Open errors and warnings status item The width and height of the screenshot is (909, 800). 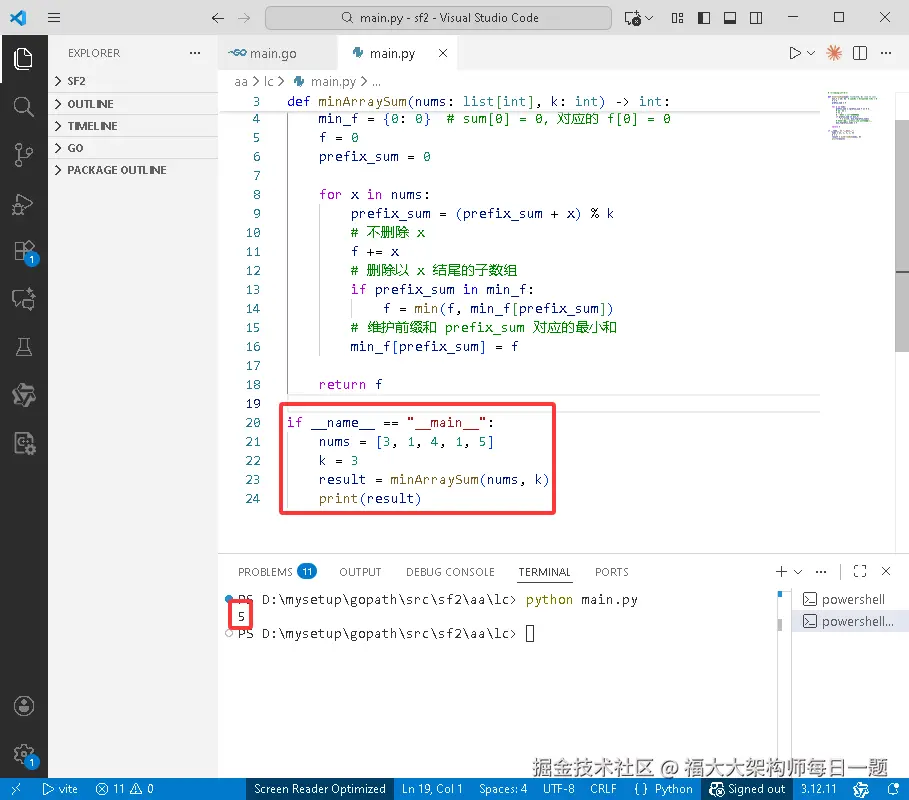click(125, 789)
